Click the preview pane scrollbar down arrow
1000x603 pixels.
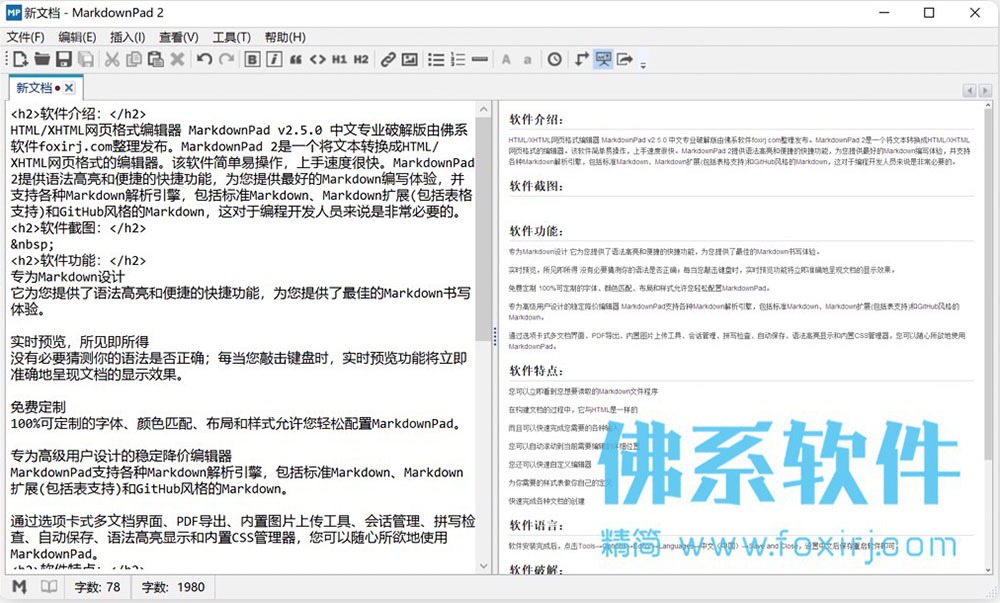tap(988, 569)
